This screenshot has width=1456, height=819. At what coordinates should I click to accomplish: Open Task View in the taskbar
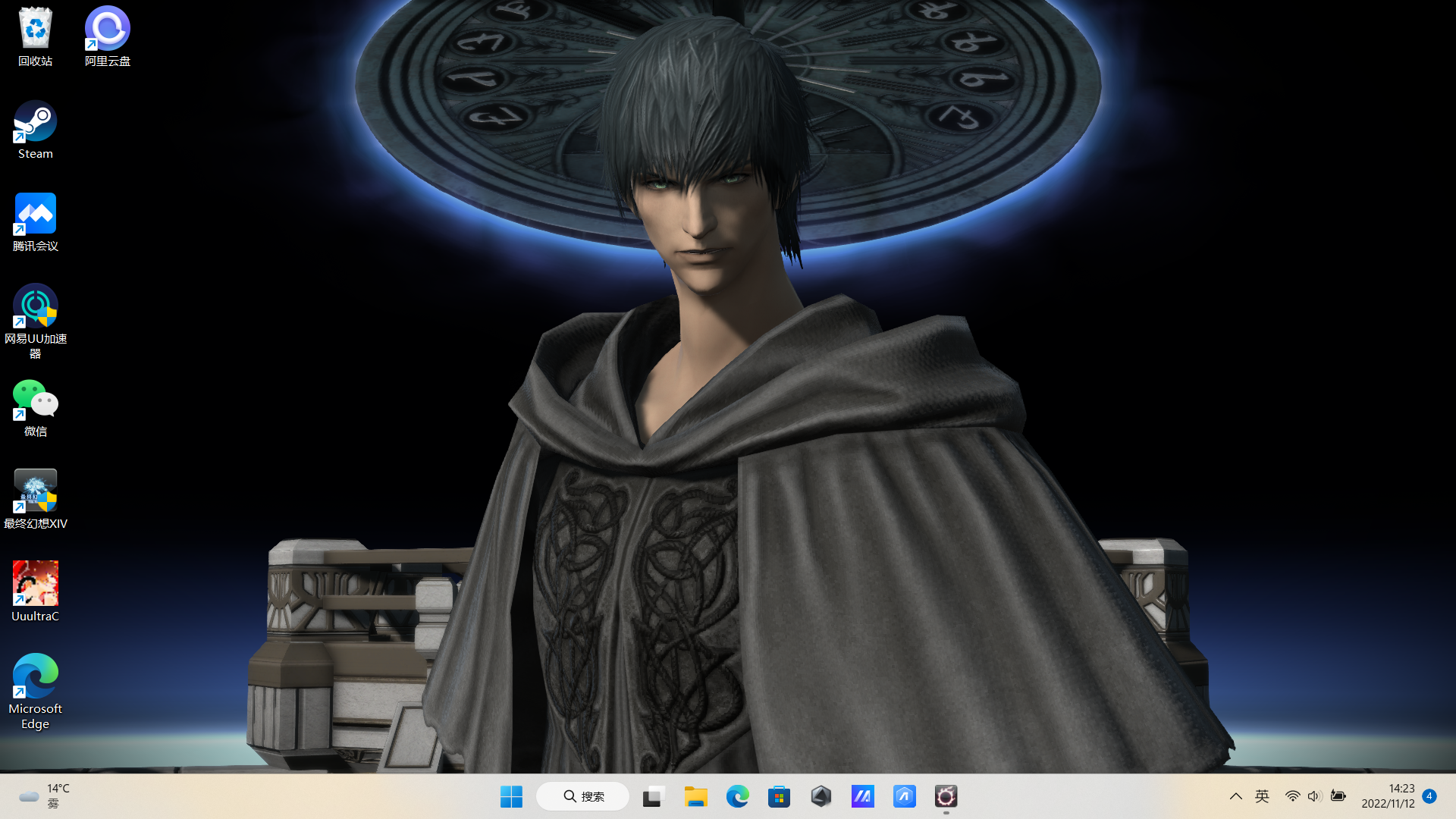point(653,796)
